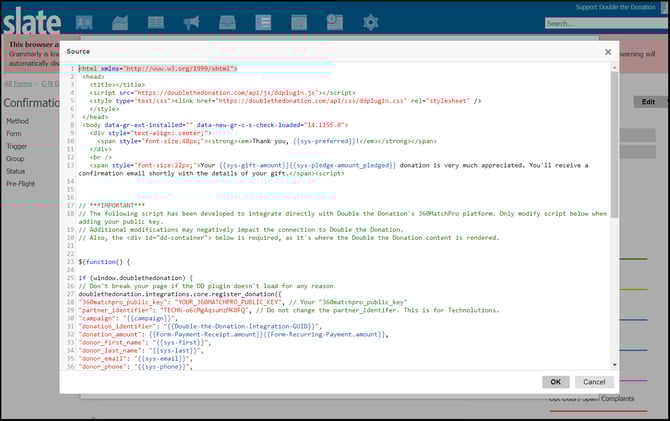The height and width of the screenshot is (421, 670).
Task: Click the All Forms breadcrumb link
Action: tap(17, 83)
